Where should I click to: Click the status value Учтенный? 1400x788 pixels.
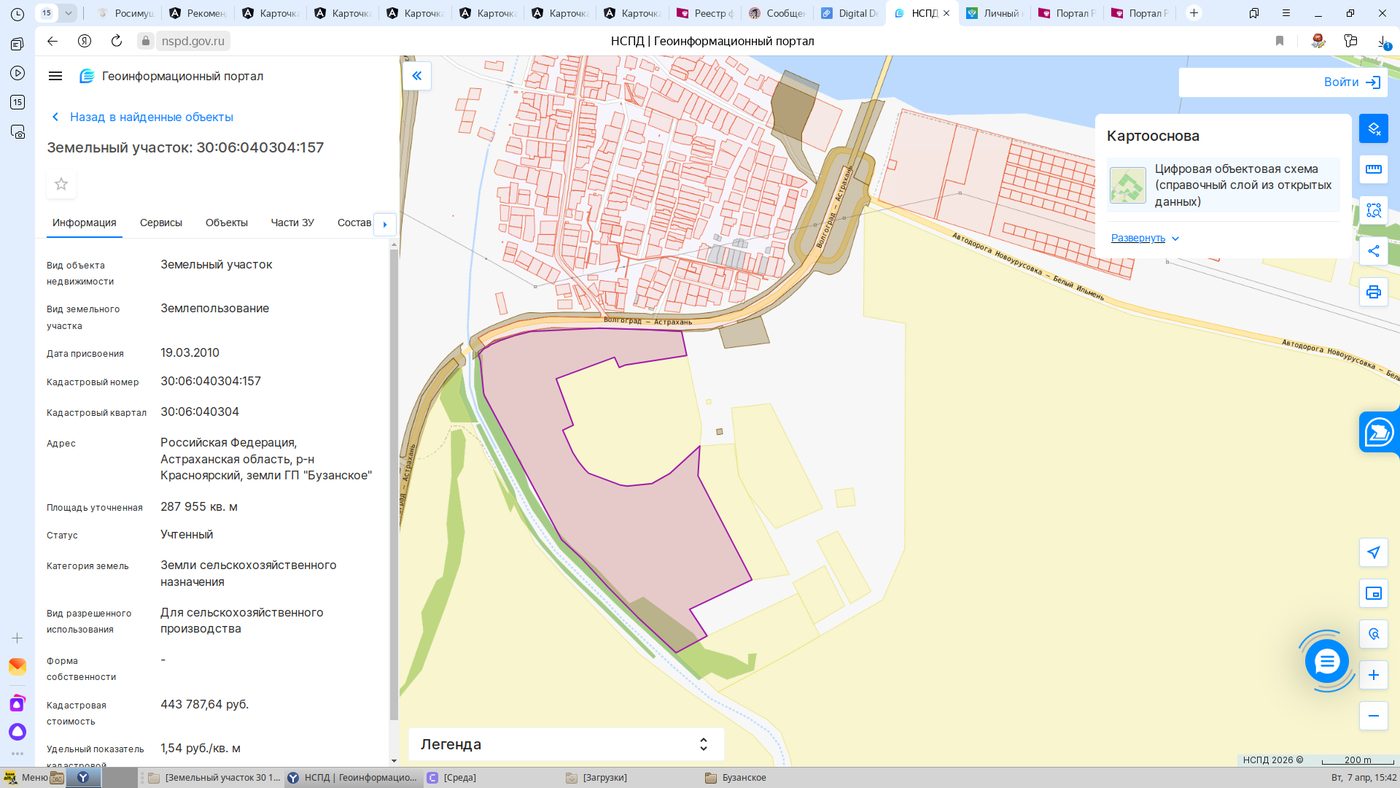pyautogui.click(x=187, y=534)
